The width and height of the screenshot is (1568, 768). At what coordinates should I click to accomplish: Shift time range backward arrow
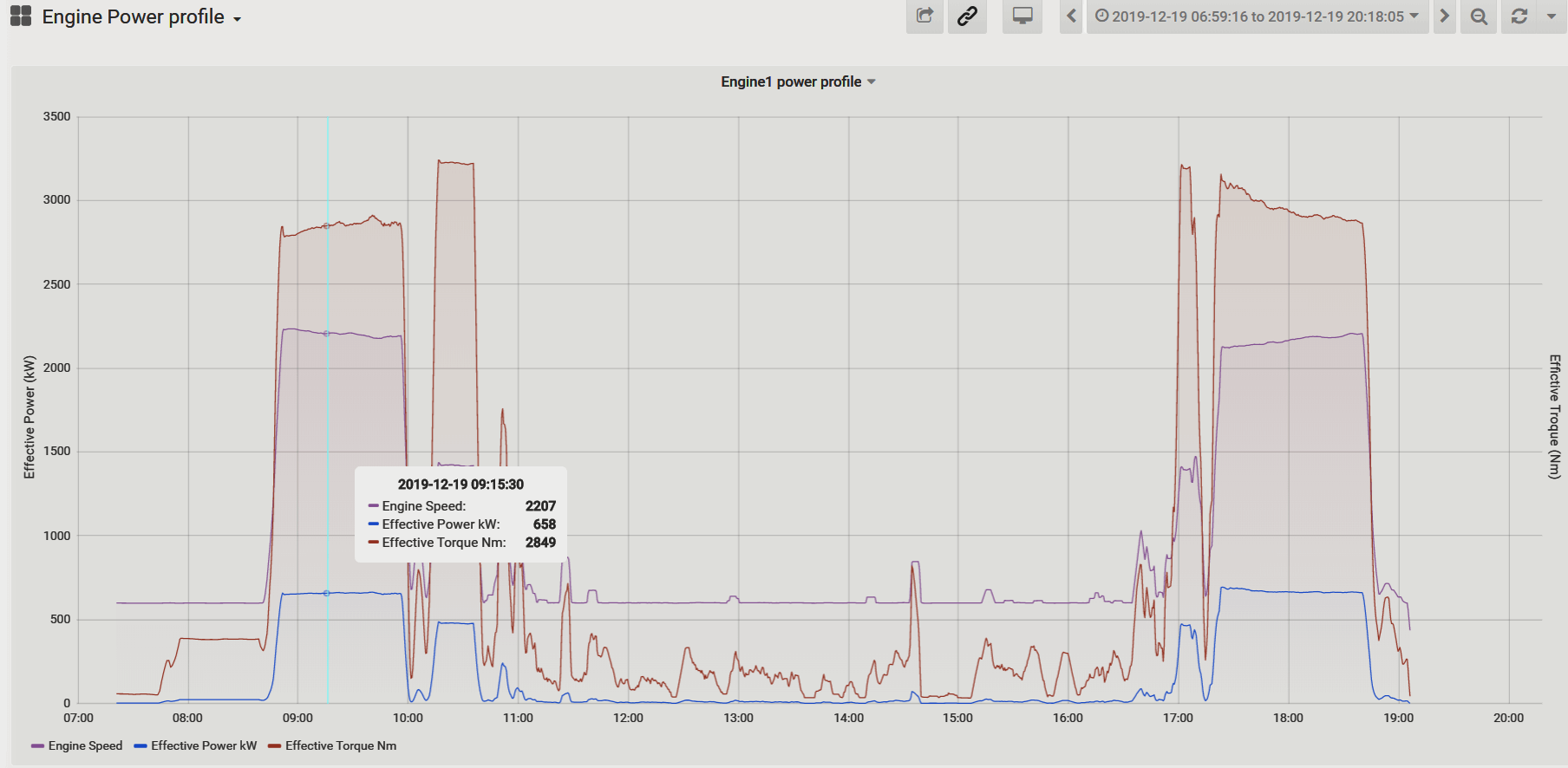click(x=1071, y=16)
